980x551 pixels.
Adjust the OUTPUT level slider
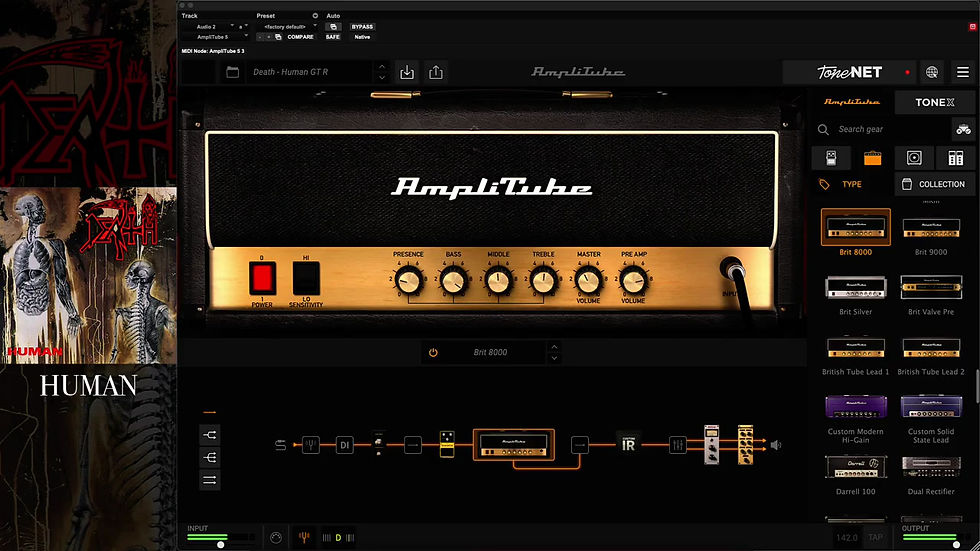(956, 545)
